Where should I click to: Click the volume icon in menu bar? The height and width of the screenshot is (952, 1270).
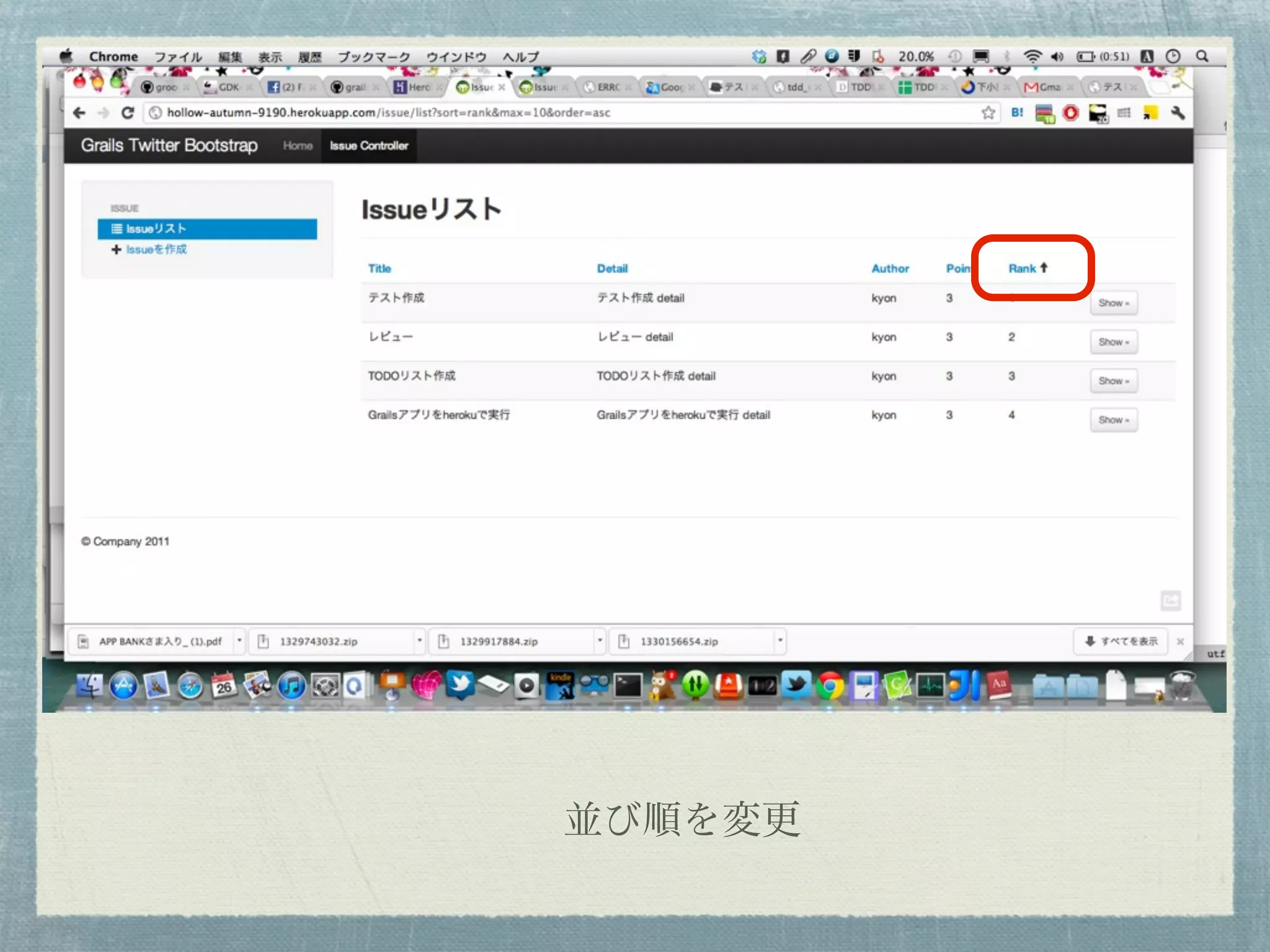coord(1057,56)
